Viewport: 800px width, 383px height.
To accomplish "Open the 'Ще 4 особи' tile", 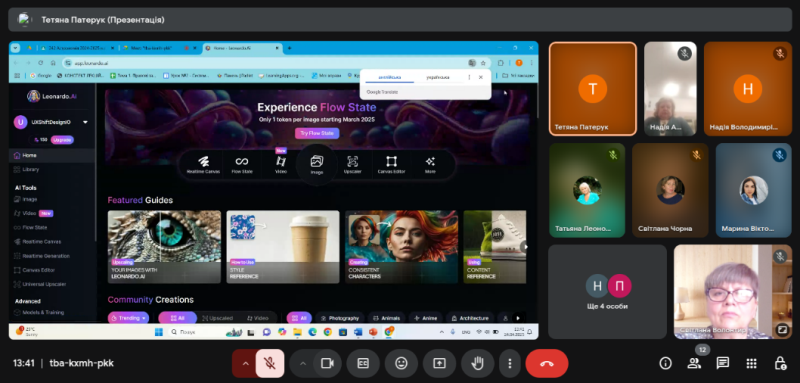I will [607, 292].
